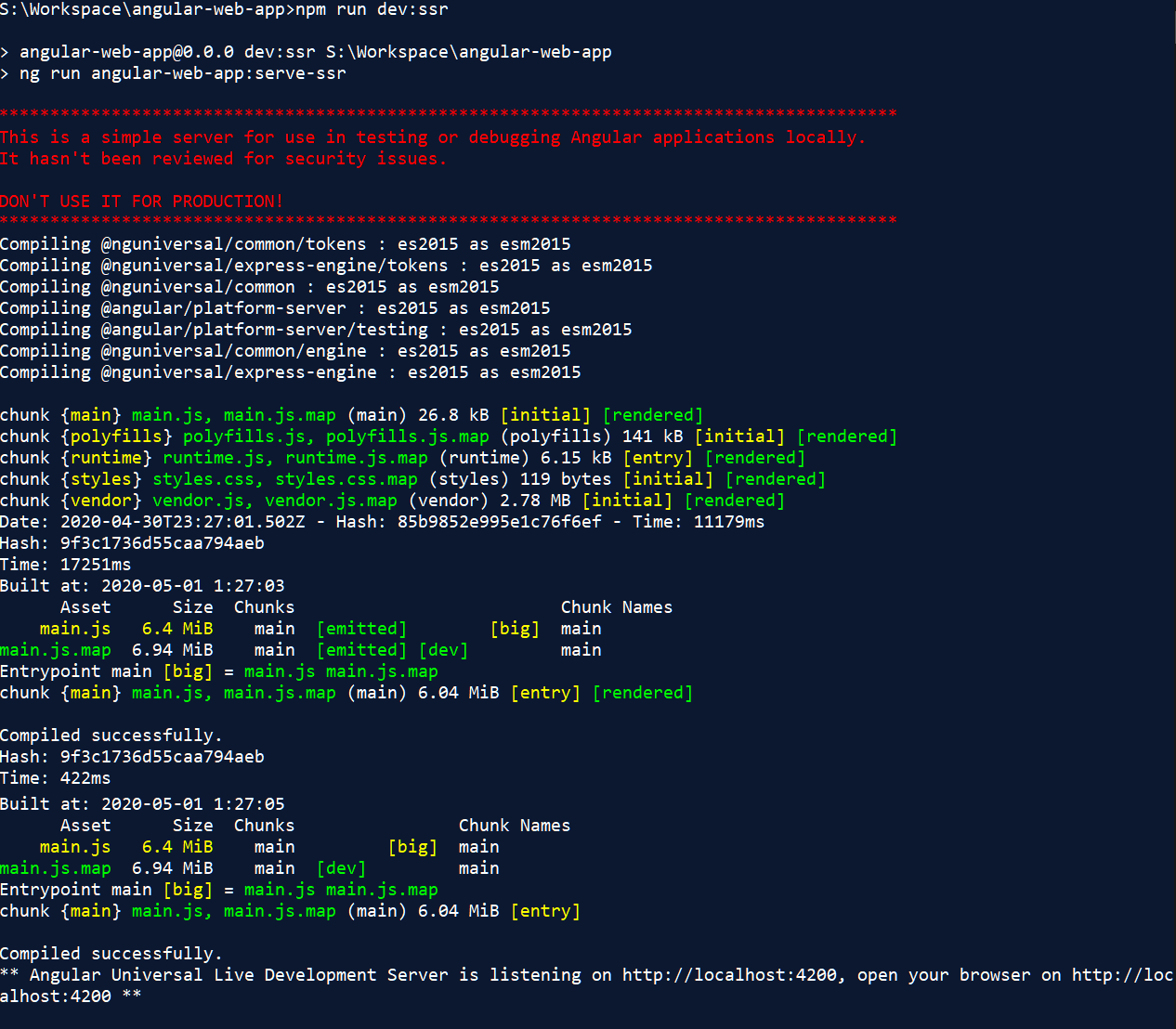1176x1029 pixels.
Task: Click "http://localhost:4200," after "listening on"
Action: (x=734, y=975)
